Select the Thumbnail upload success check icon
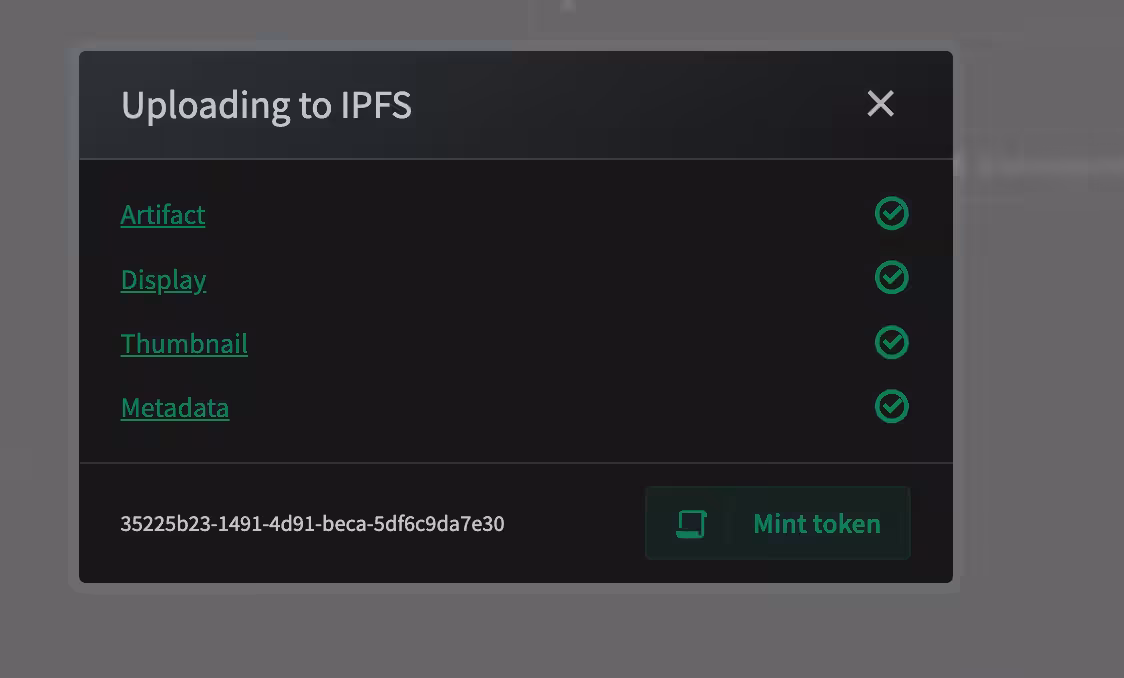This screenshot has width=1124, height=678. pos(892,342)
